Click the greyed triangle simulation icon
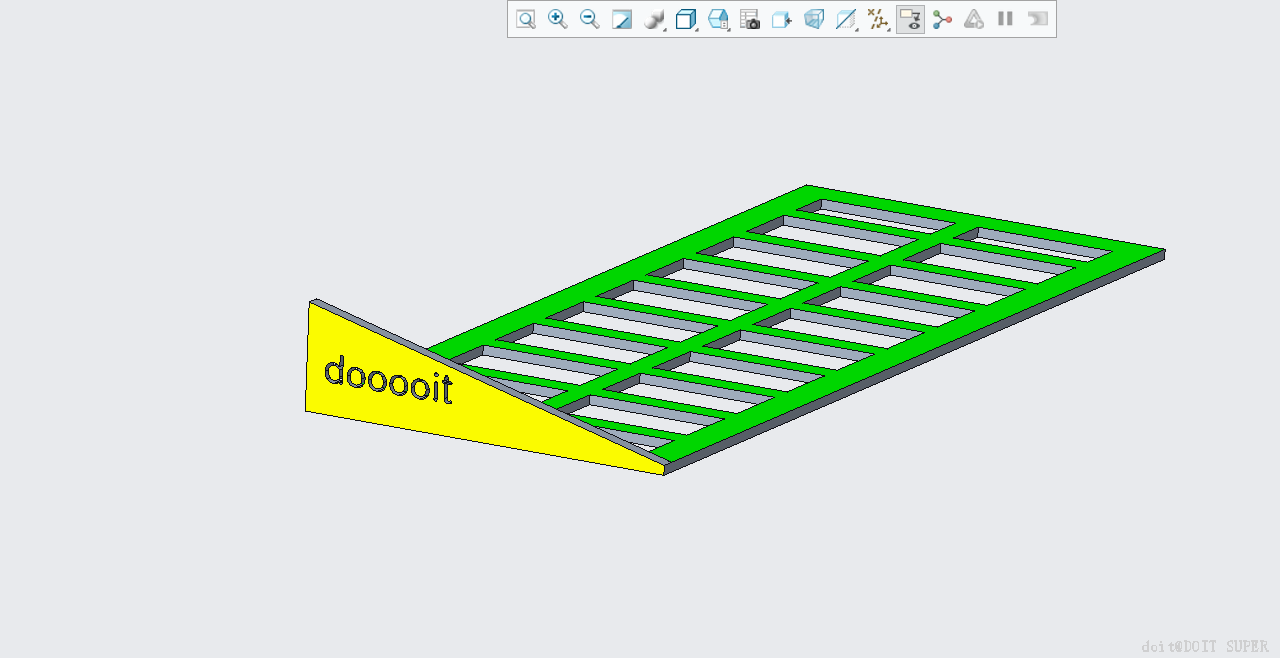The image size is (1280, 658). (974, 19)
